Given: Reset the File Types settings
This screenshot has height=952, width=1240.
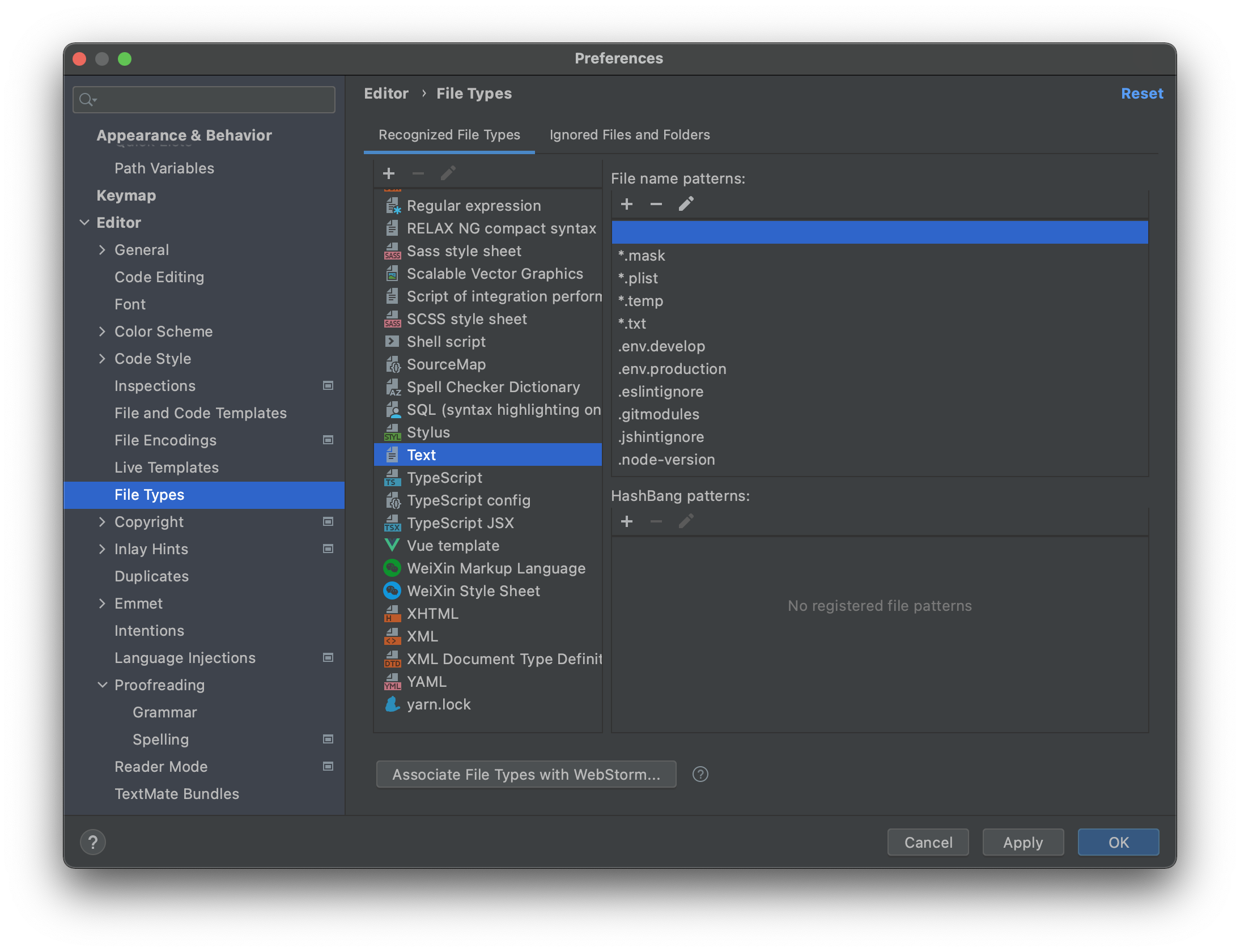Looking at the screenshot, I should click(x=1141, y=93).
